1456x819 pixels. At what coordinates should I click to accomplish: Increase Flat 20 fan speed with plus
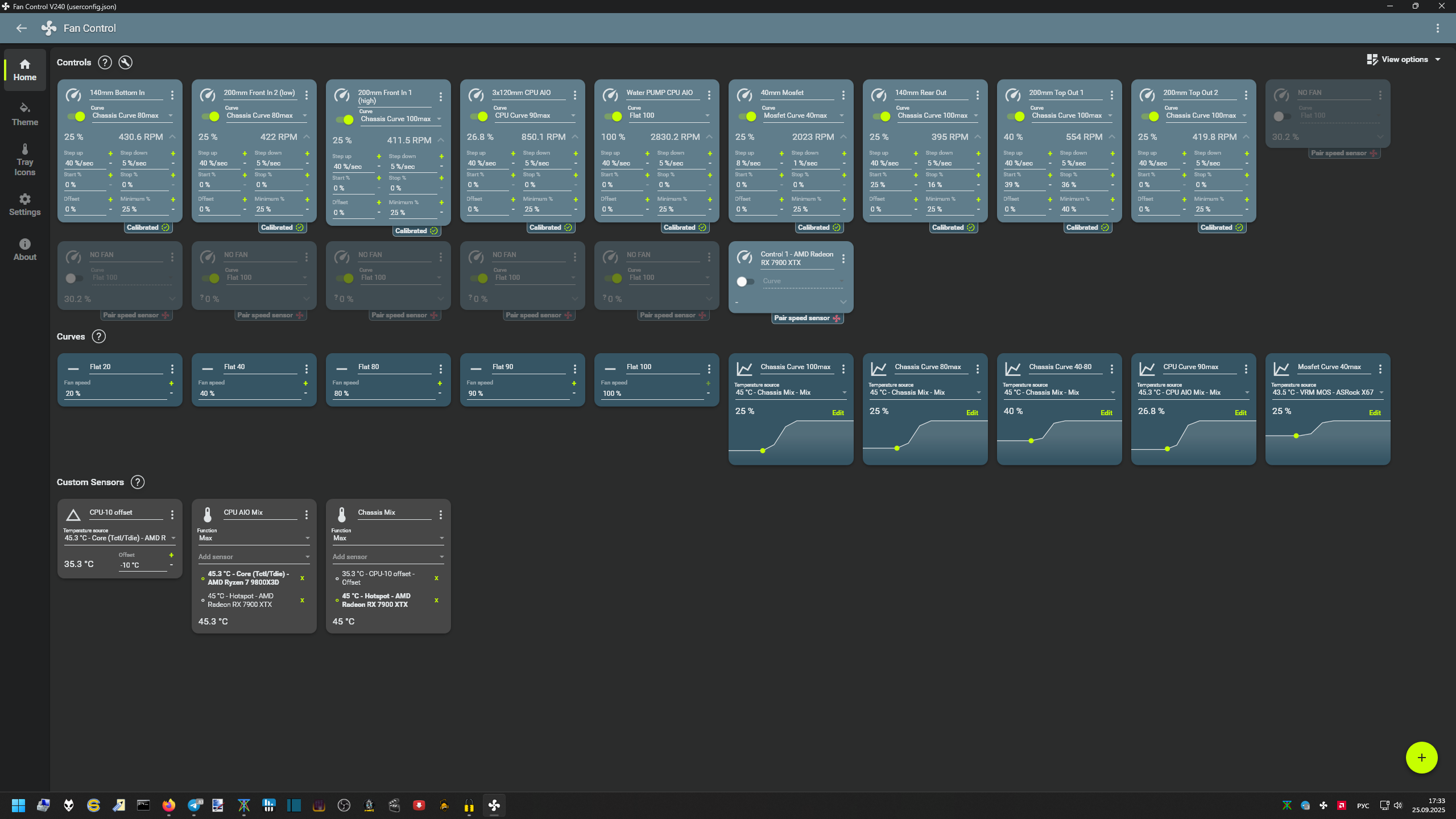tap(171, 383)
